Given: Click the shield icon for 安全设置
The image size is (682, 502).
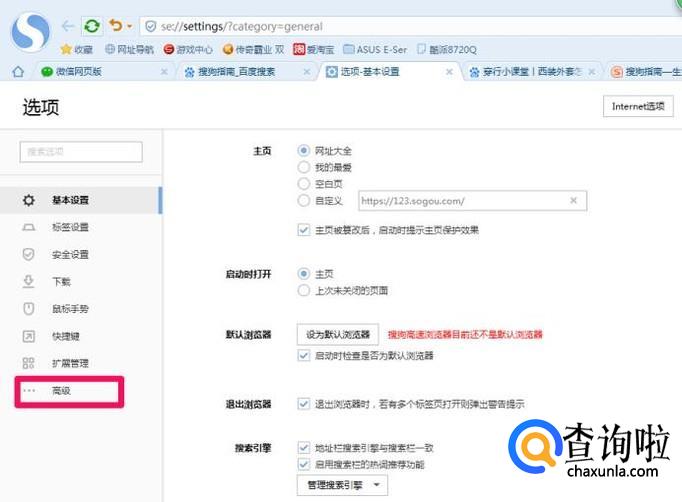Looking at the screenshot, I should point(29,254).
